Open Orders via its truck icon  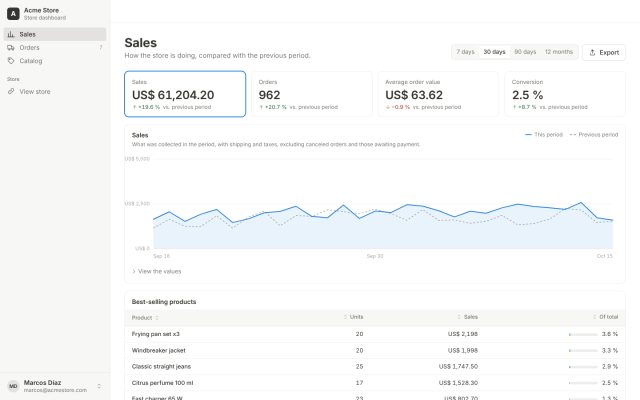11,48
